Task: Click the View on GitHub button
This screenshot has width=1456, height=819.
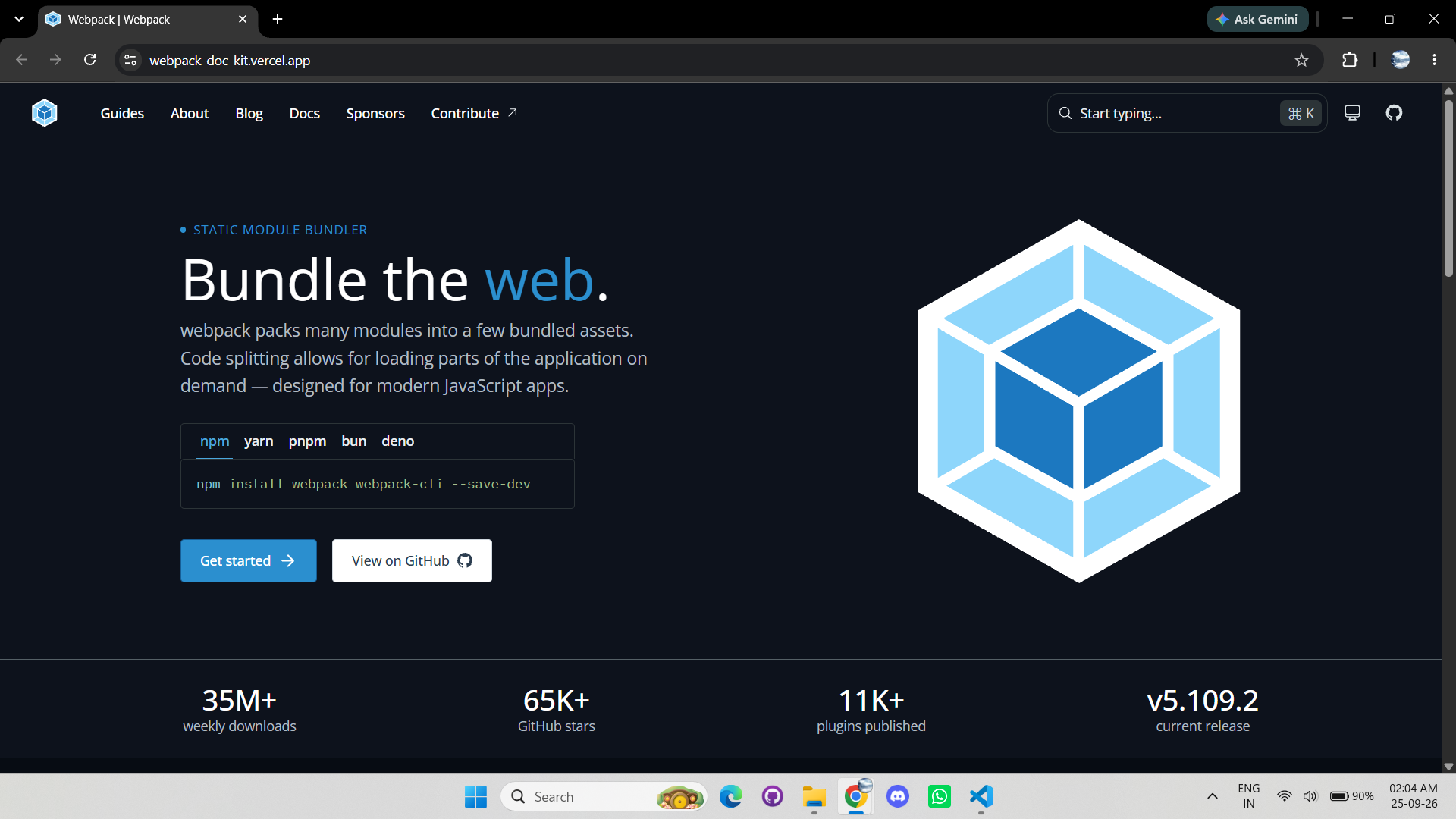Action: pos(412,560)
